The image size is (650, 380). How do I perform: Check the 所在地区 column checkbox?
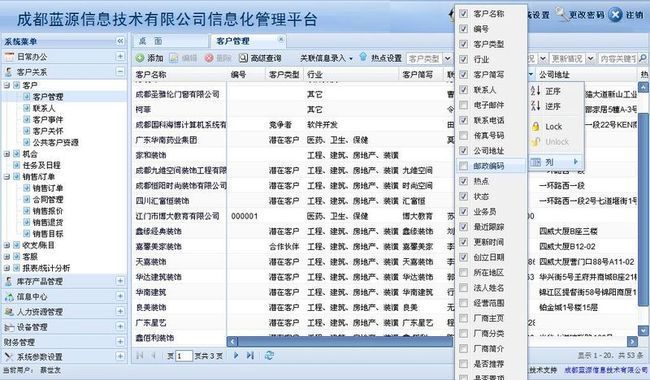click(463, 273)
